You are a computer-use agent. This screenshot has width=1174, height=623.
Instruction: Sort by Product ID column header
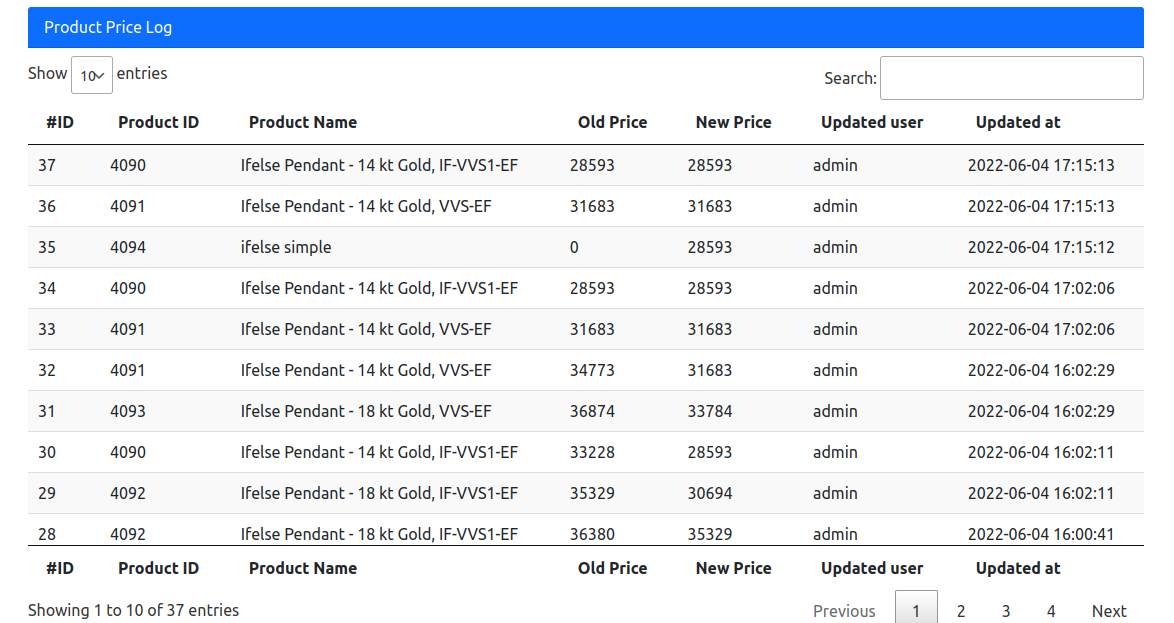pos(158,122)
